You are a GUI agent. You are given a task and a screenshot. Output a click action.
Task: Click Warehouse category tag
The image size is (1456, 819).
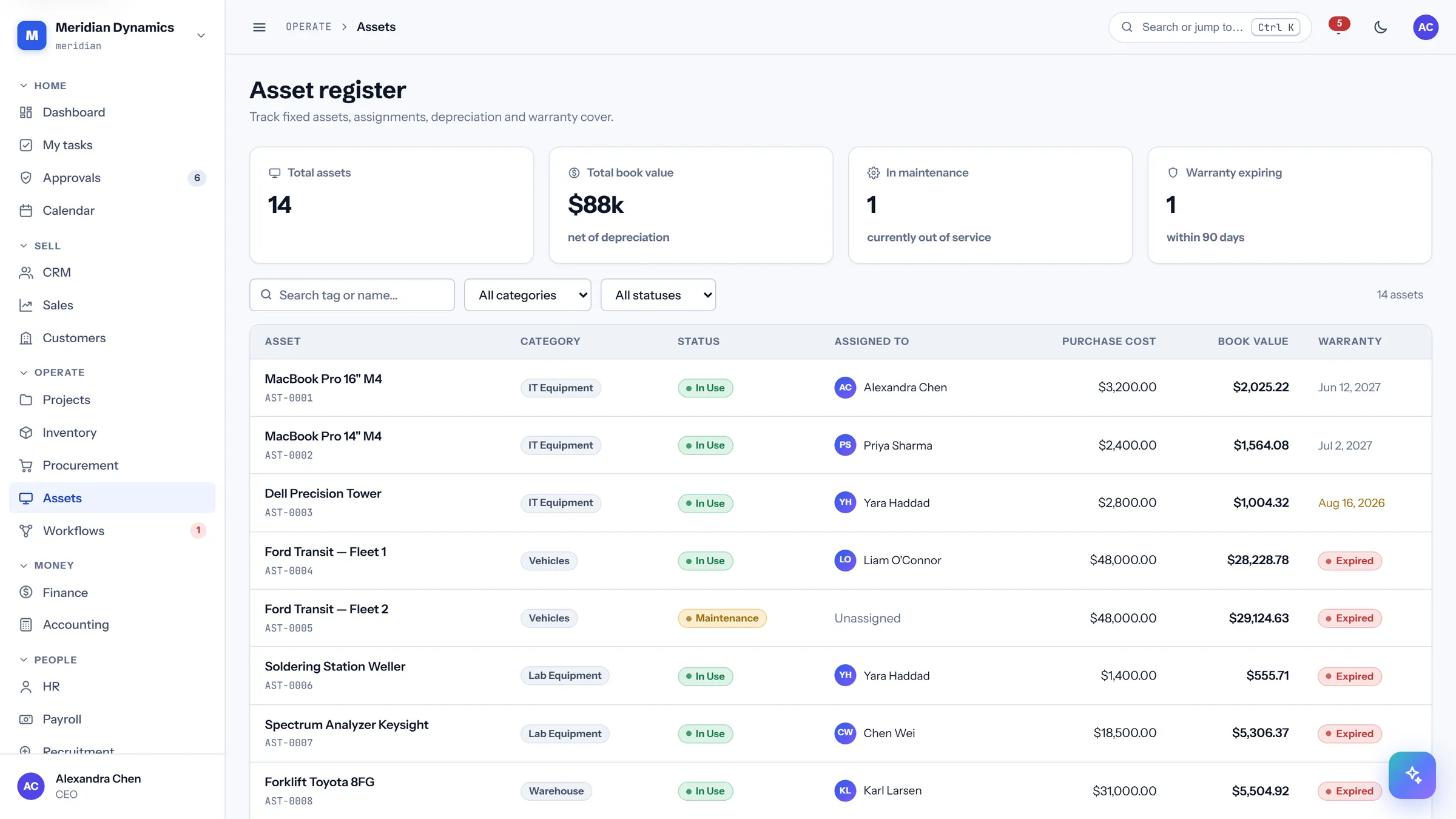coord(556,791)
